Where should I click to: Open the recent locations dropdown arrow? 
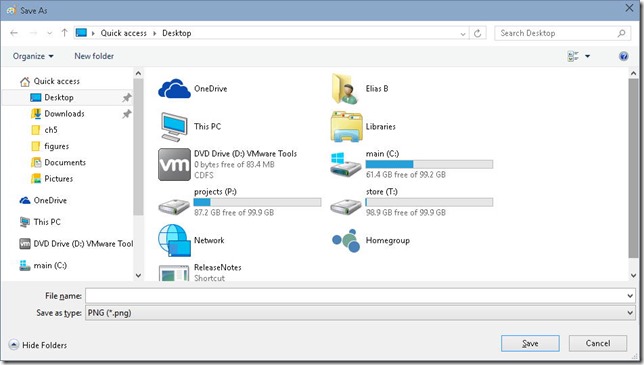(x=50, y=33)
